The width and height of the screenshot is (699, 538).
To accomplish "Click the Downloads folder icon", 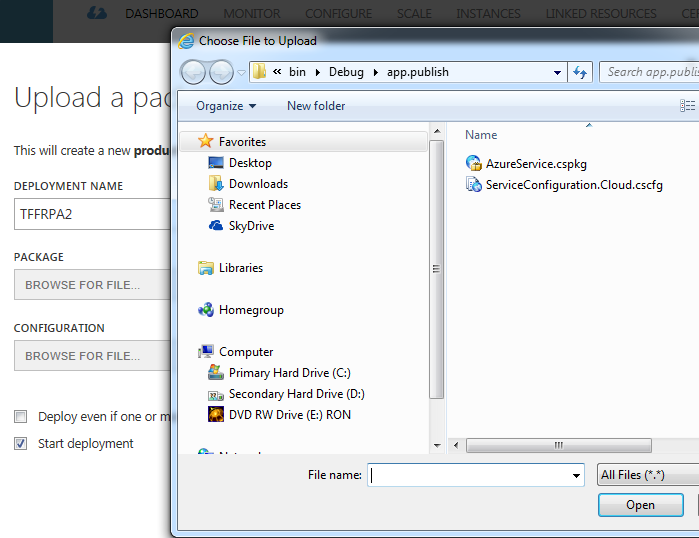I will [x=216, y=184].
